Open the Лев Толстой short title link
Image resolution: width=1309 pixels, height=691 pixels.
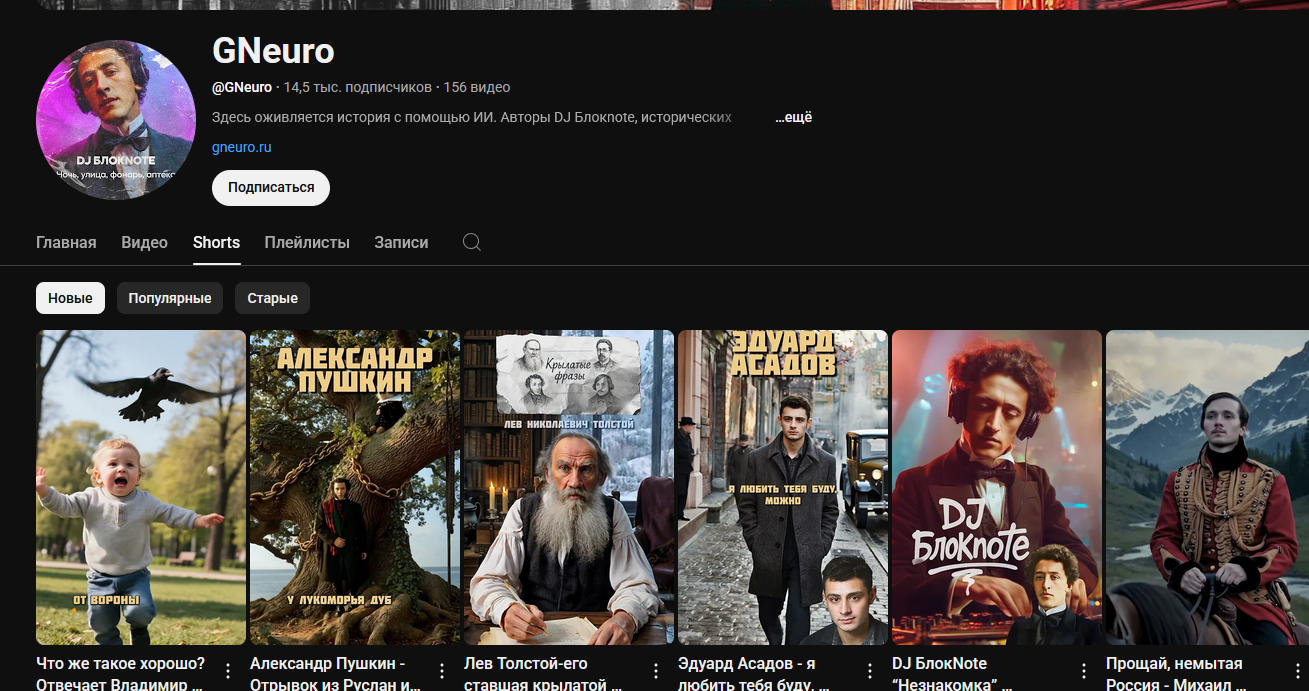pos(541,673)
